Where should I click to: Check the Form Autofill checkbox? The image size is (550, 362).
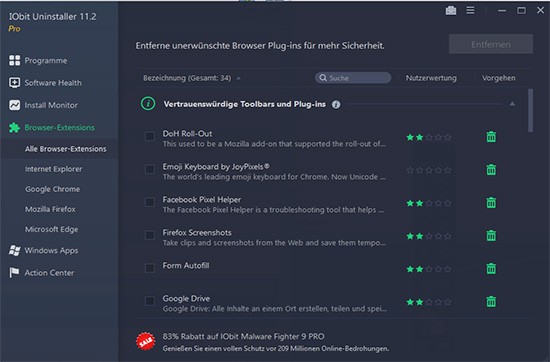click(x=150, y=268)
